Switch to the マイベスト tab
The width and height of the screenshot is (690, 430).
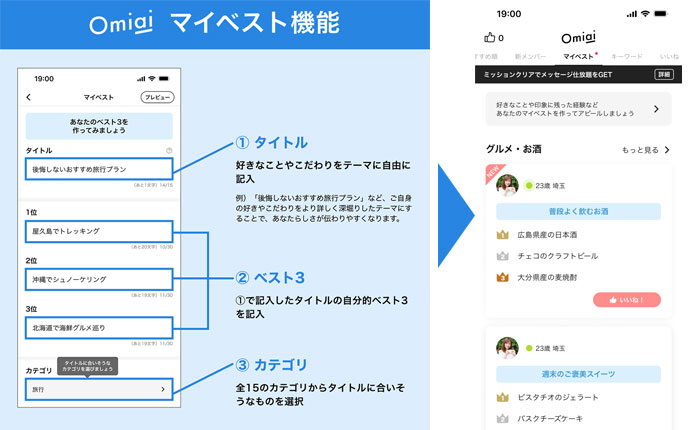[579, 56]
